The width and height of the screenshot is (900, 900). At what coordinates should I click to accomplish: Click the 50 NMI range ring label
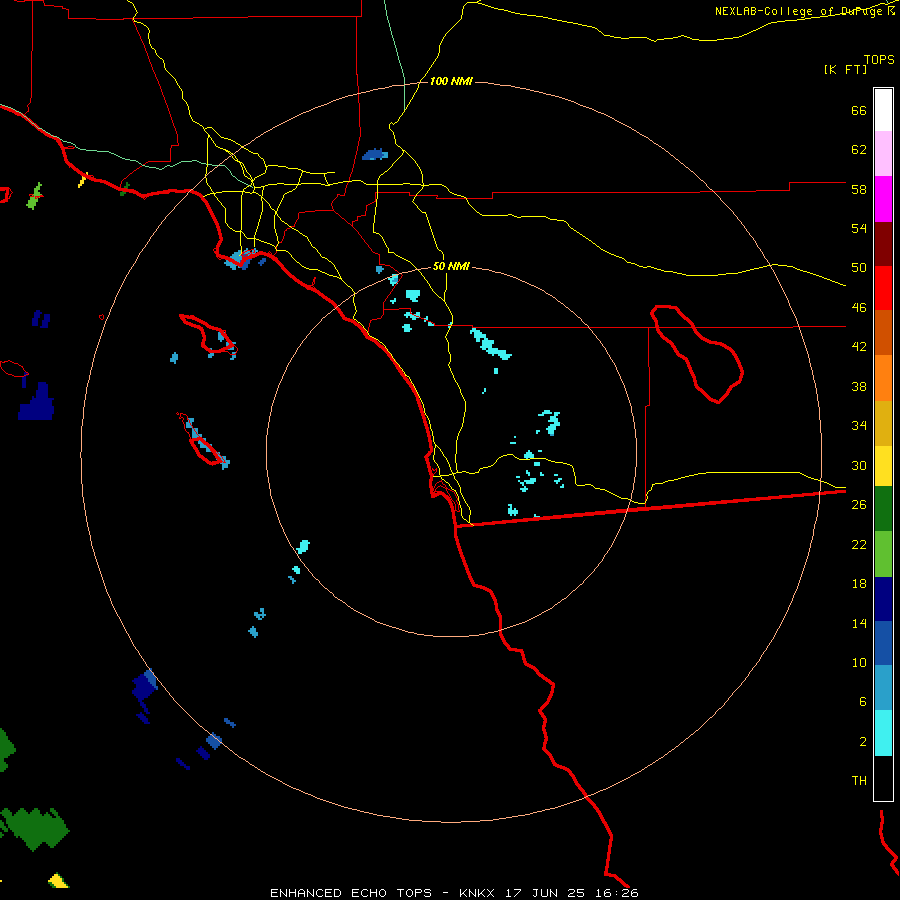coord(451,266)
